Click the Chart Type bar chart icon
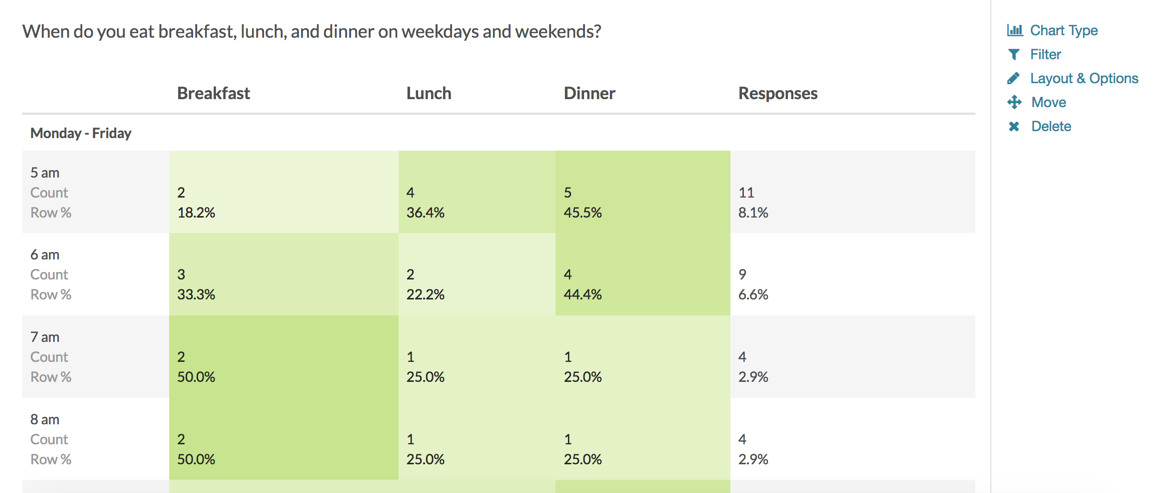 click(x=1014, y=30)
